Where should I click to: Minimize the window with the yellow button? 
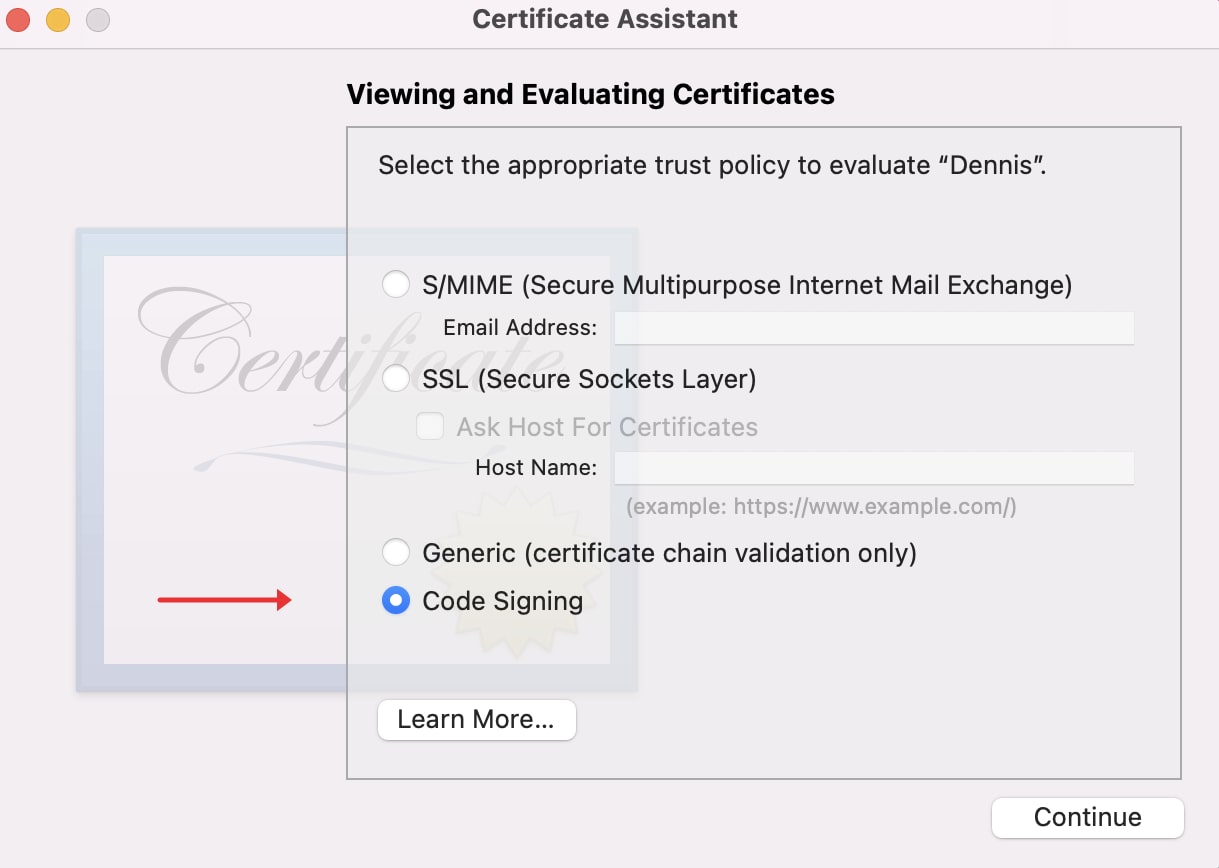58,19
